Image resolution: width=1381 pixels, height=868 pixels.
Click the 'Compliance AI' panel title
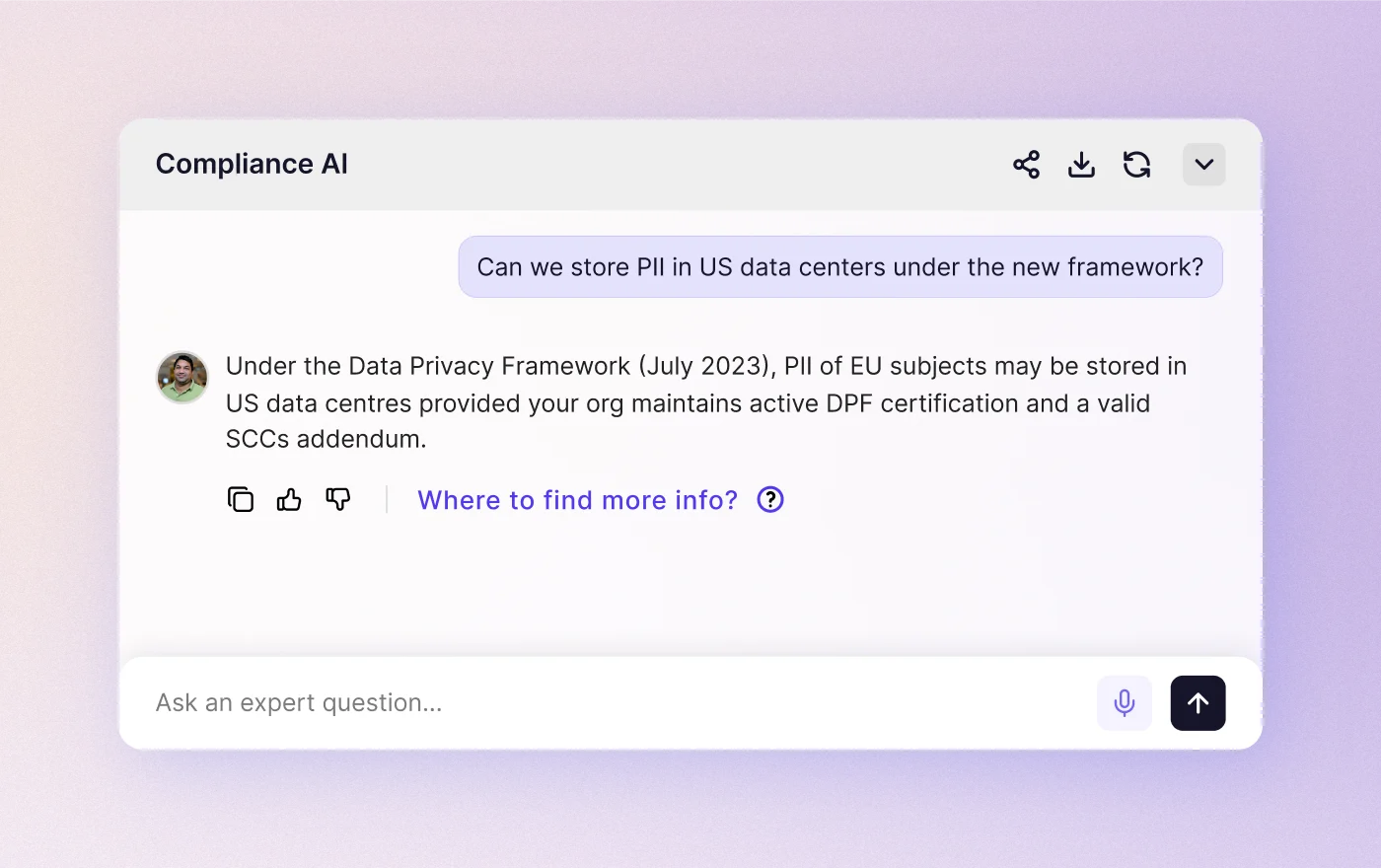pos(252,164)
